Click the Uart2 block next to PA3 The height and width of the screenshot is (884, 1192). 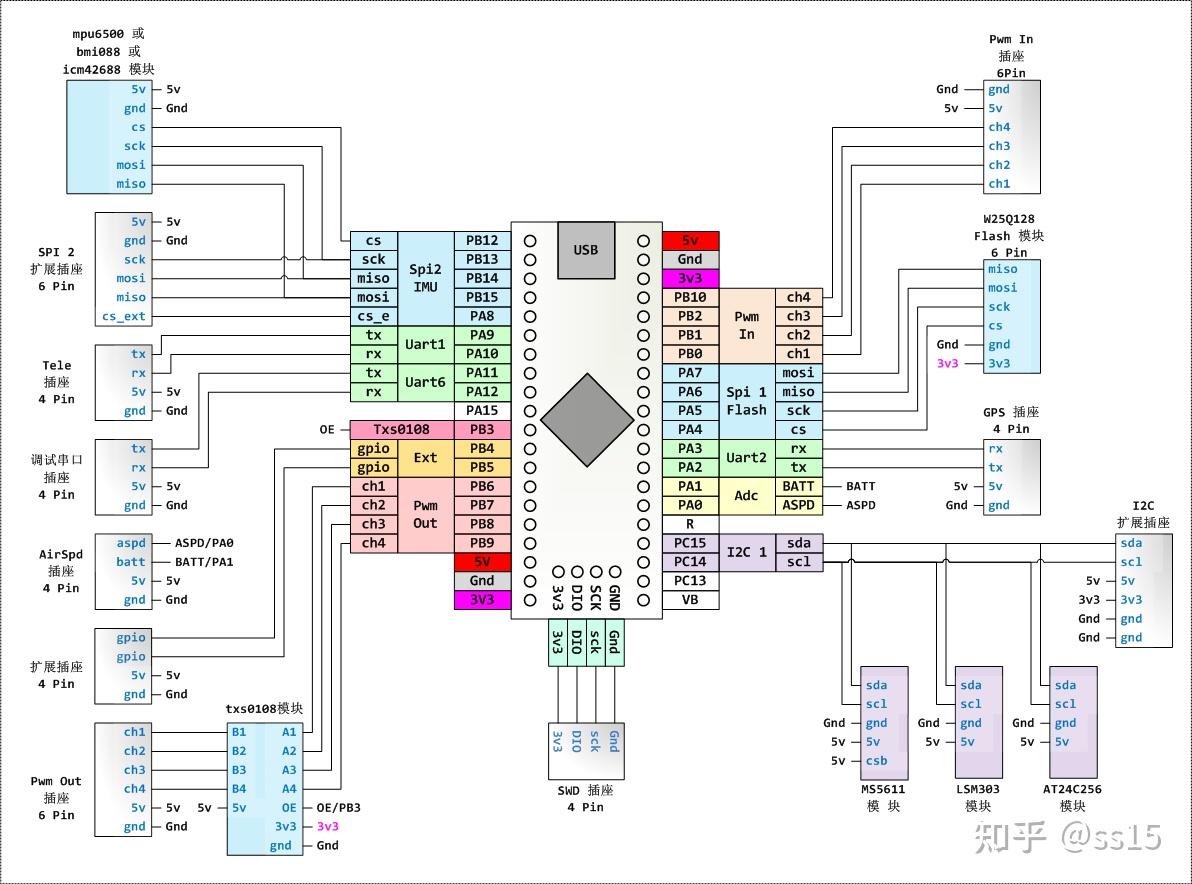click(x=746, y=458)
